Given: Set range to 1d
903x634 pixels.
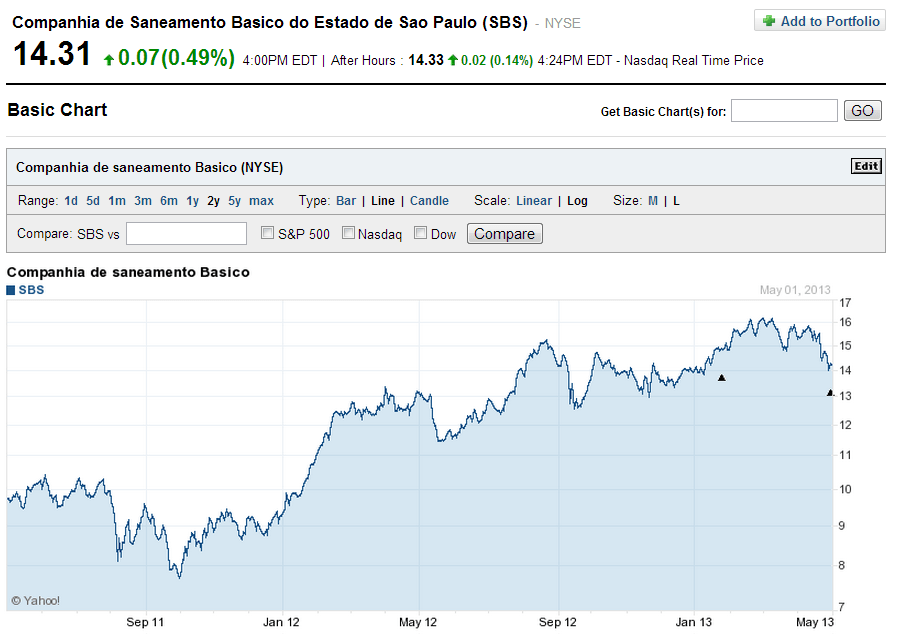Looking at the screenshot, I should tap(71, 201).
